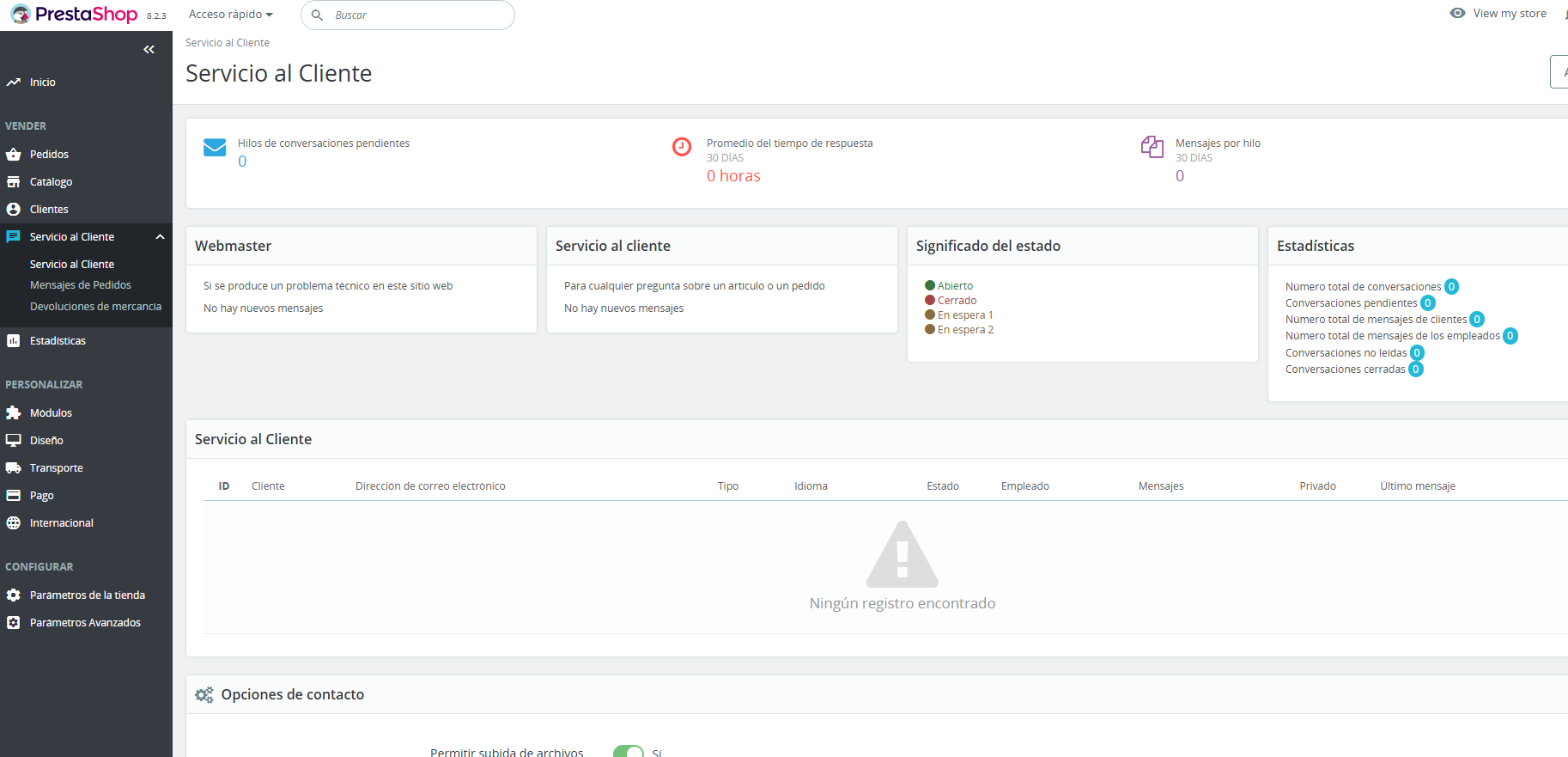Collapse the Servicio al Cliente sidebar menu
This screenshot has height=757, width=1568.
tap(160, 237)
